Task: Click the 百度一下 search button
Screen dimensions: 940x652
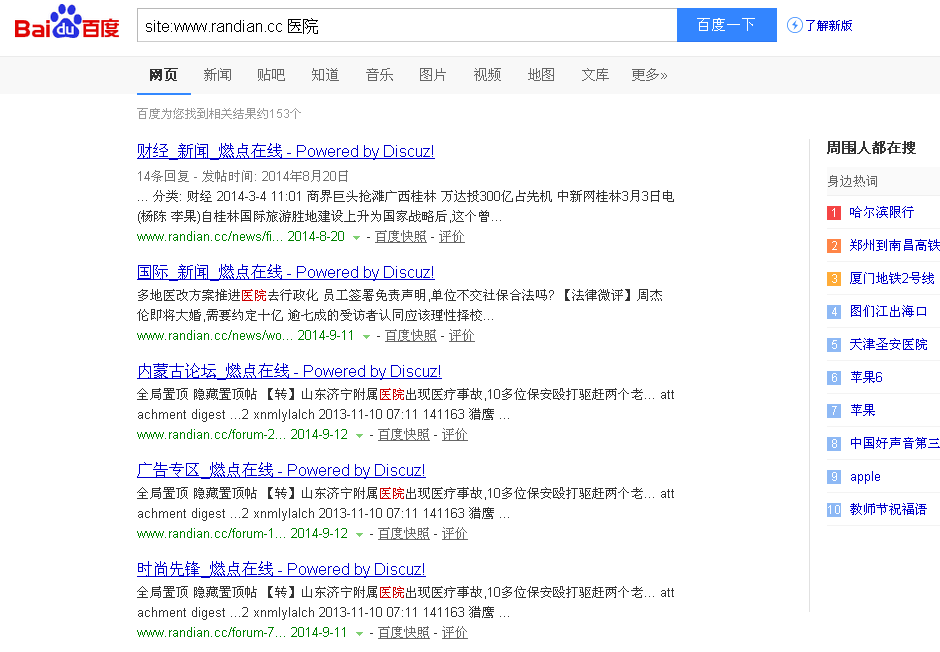Action: tap(726, 25)
